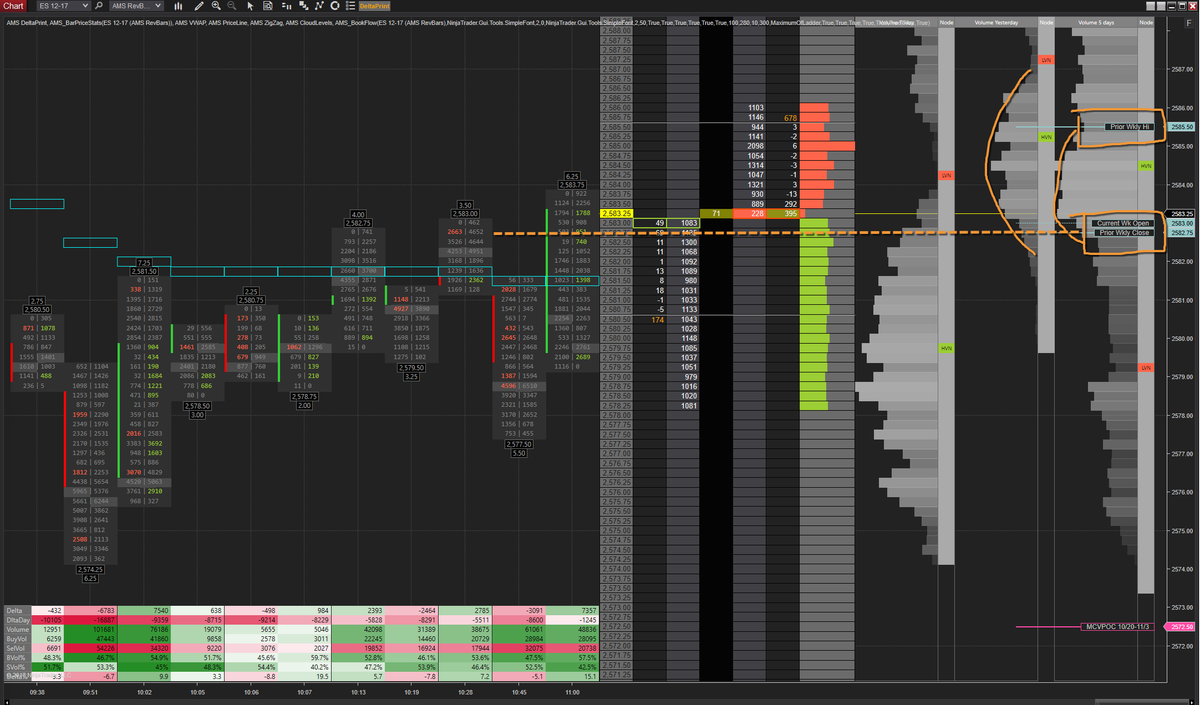The height and width of the screenshot is (705, 1200).
Task: Click the 2,581.50 bar high label
Action: [x=146, y=271]
